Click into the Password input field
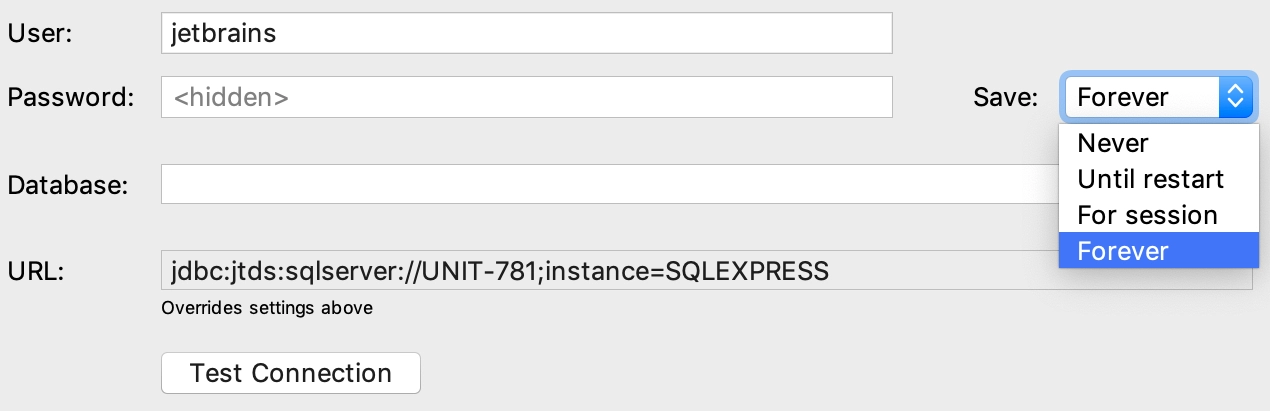This screenshot has width=1270, height=411. coord(526,97)
